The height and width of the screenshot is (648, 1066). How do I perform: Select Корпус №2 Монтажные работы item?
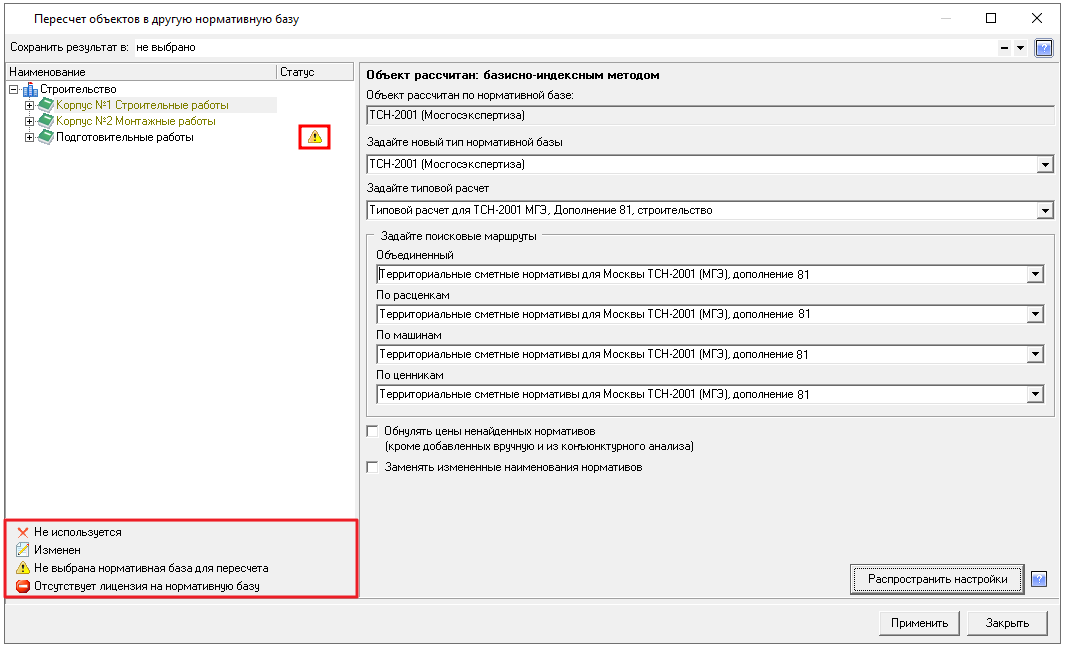(135, 122)
